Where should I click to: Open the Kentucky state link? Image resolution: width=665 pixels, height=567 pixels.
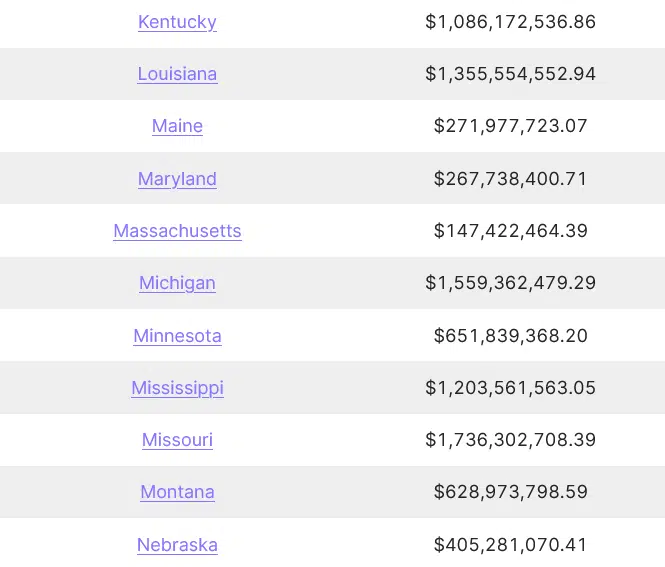click(177, 22)
